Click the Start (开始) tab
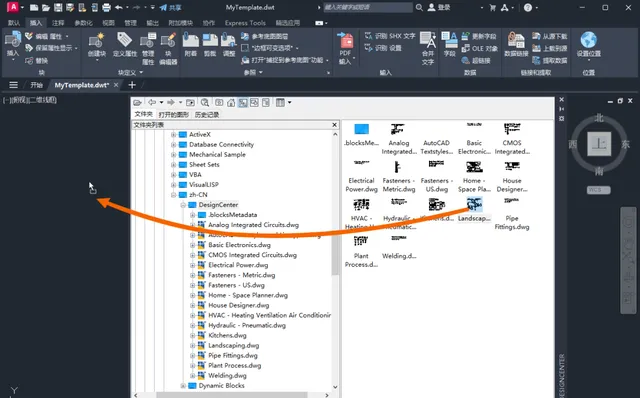Viewport: 640px width, 398px height. coord(36,85)
